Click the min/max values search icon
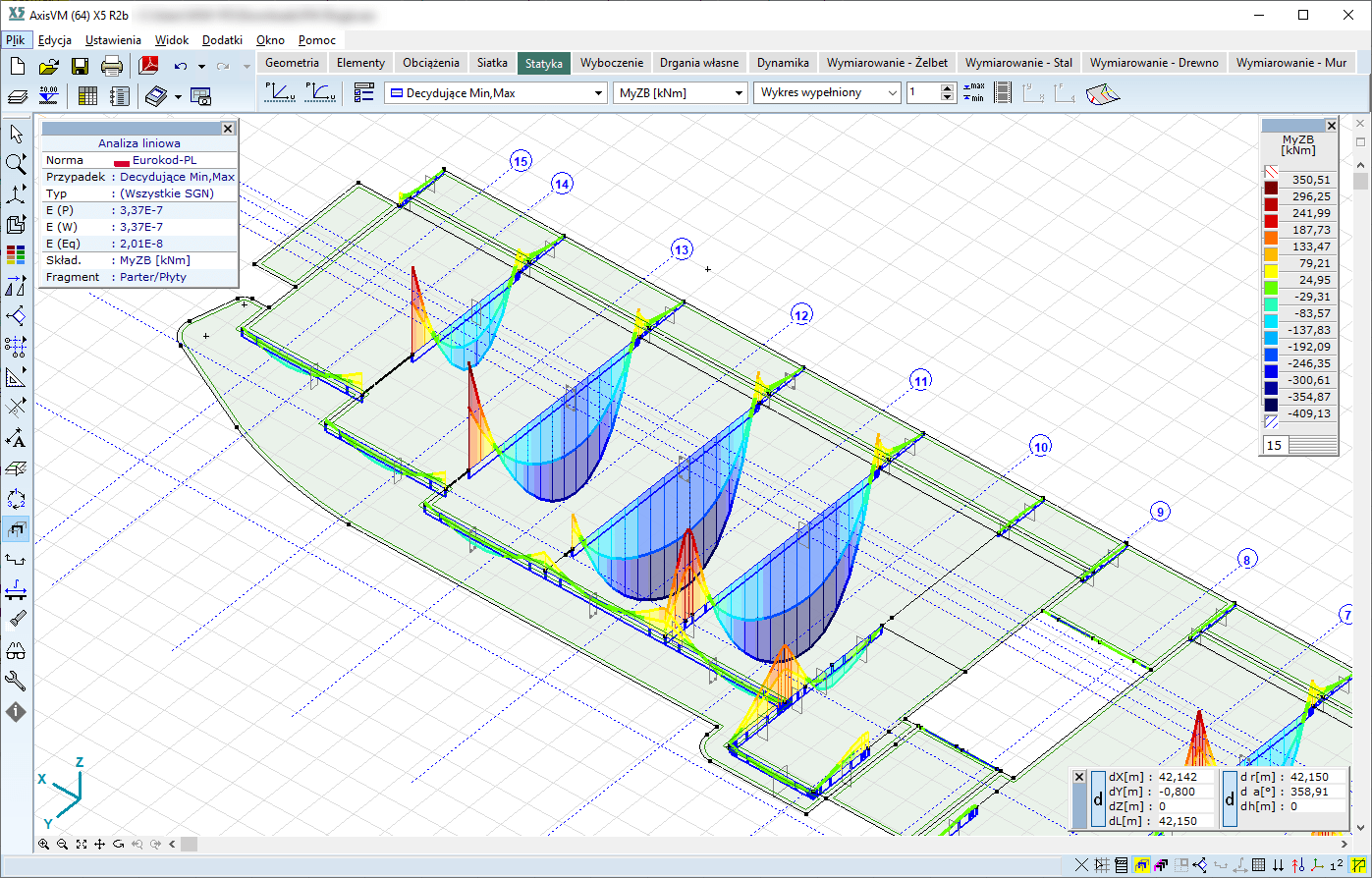 point(973,92)
